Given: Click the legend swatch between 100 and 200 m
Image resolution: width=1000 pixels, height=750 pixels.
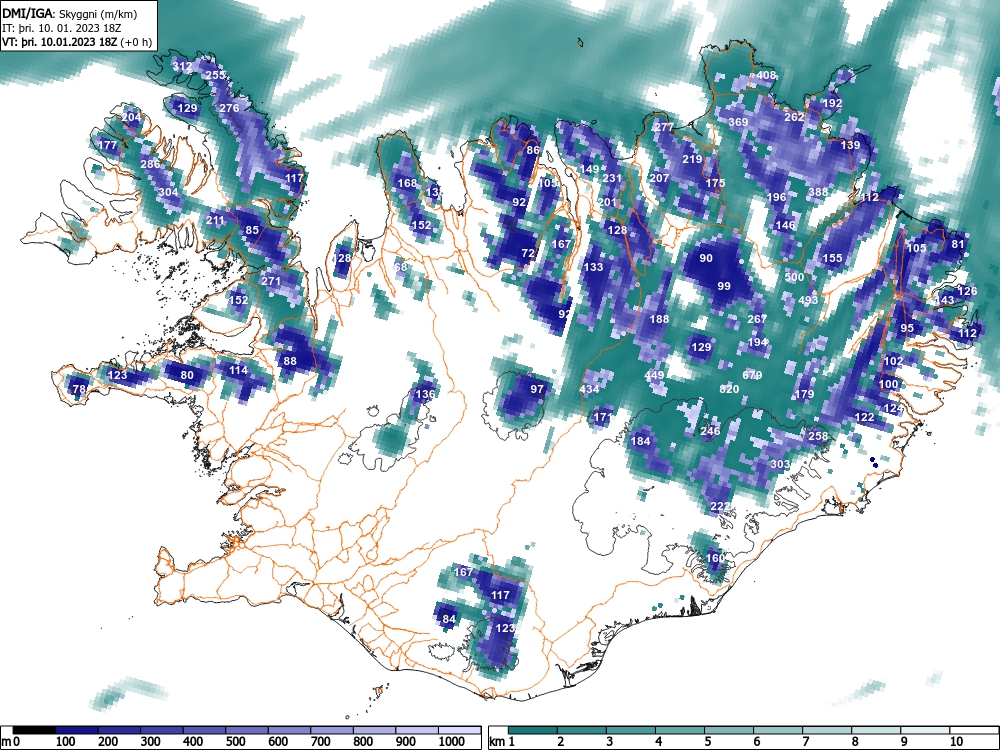Looking at the screenshot, I should [x=77, y=730].
